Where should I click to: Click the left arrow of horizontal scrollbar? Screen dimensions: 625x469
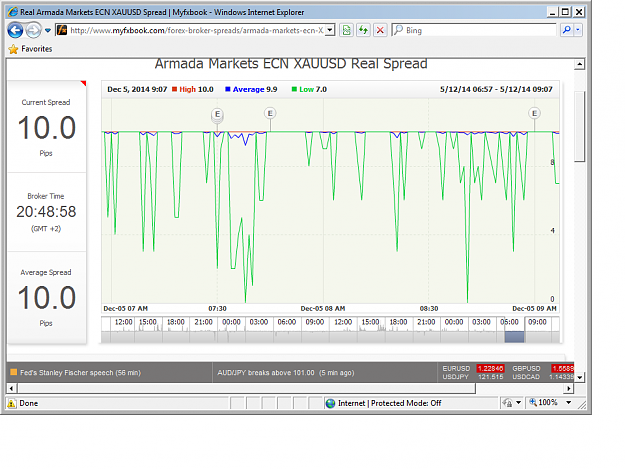coord(12,388)
